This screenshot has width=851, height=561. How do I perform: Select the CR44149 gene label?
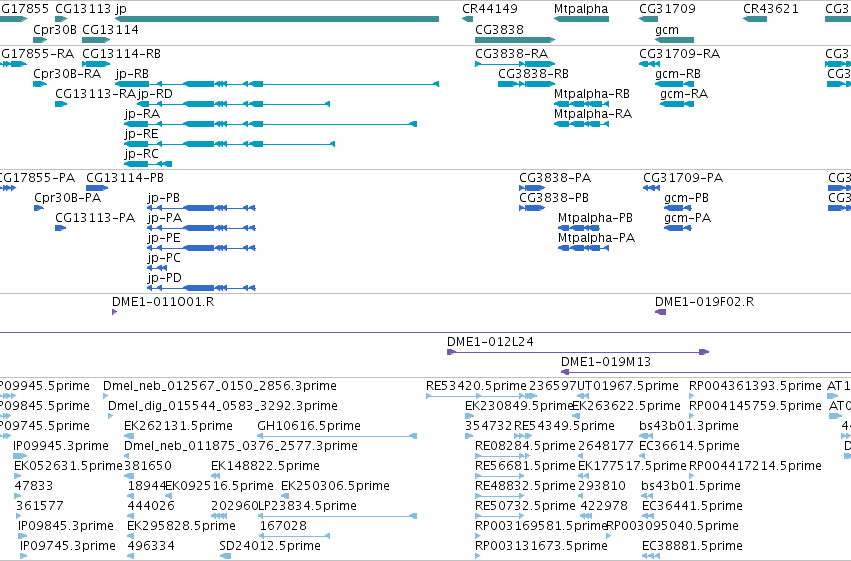[x=490, y=9]
